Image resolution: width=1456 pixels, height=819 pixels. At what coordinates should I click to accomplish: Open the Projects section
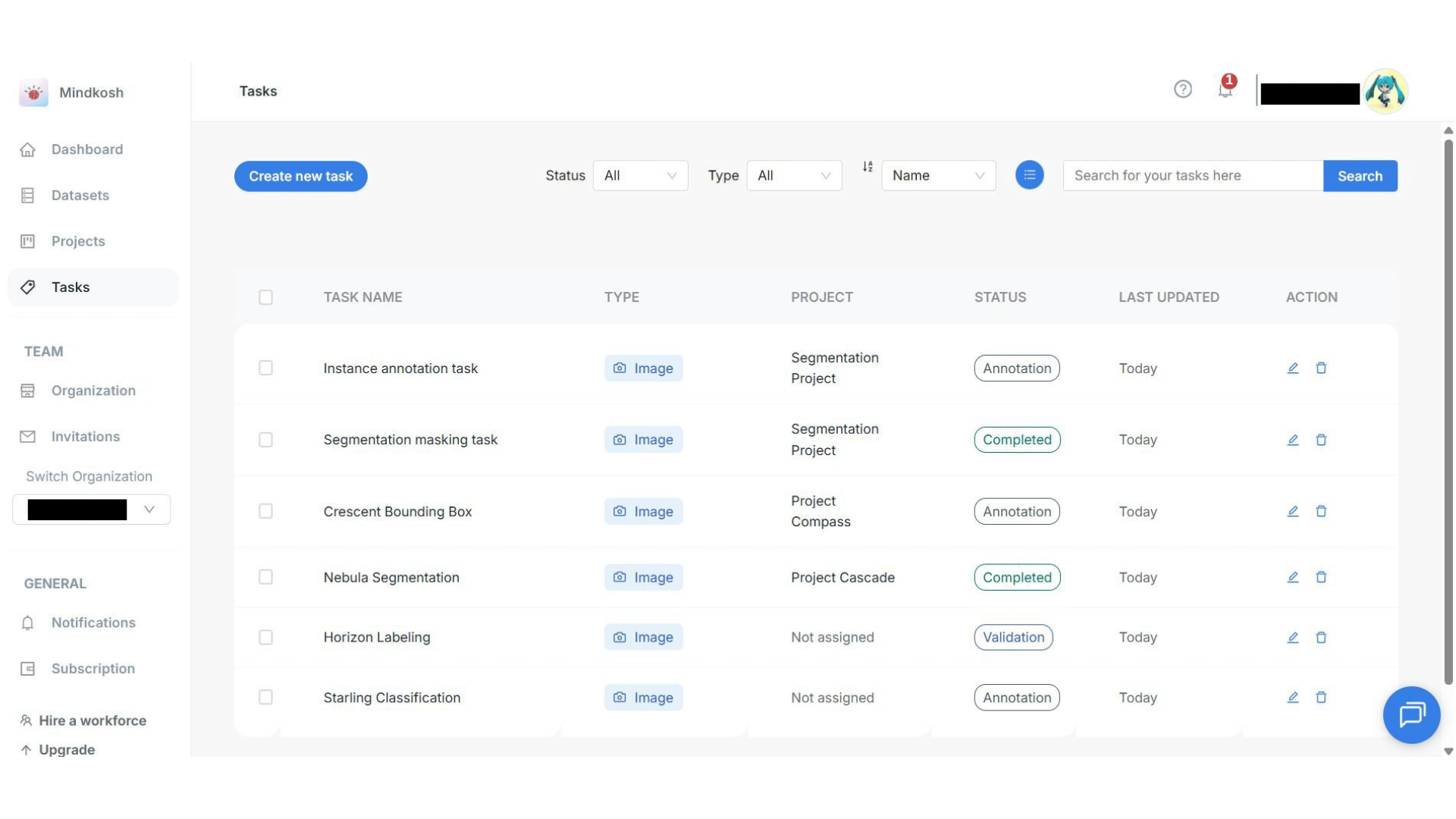[78, 241]
